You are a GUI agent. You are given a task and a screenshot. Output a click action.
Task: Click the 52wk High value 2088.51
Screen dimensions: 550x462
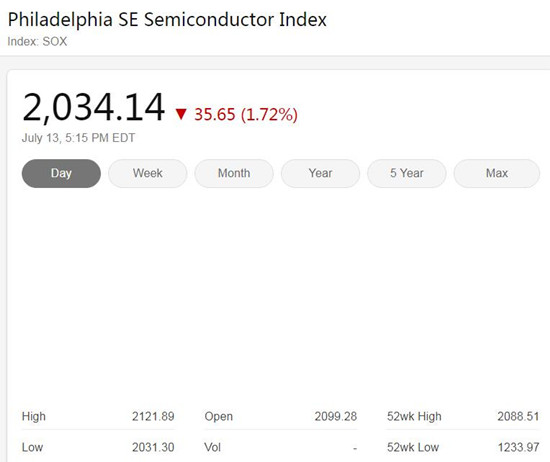click(x=518, y=416)
